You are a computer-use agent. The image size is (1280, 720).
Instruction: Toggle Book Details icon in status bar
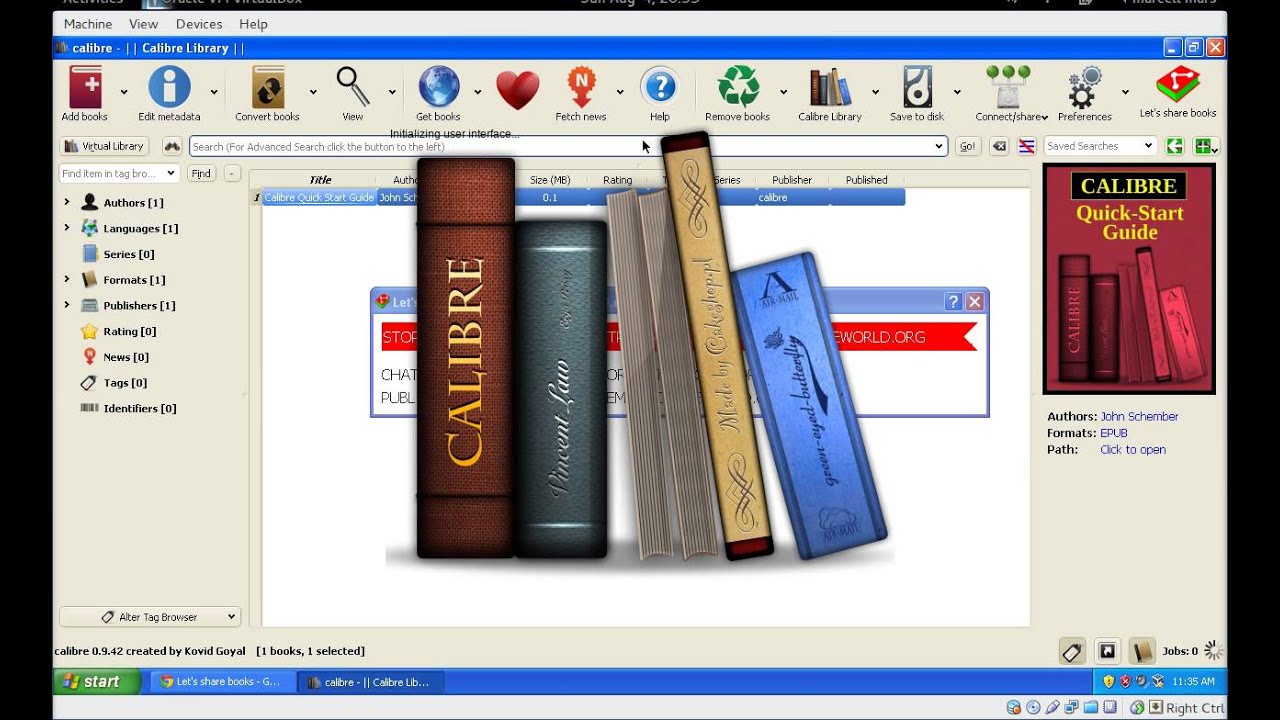tap(1142, 652)
